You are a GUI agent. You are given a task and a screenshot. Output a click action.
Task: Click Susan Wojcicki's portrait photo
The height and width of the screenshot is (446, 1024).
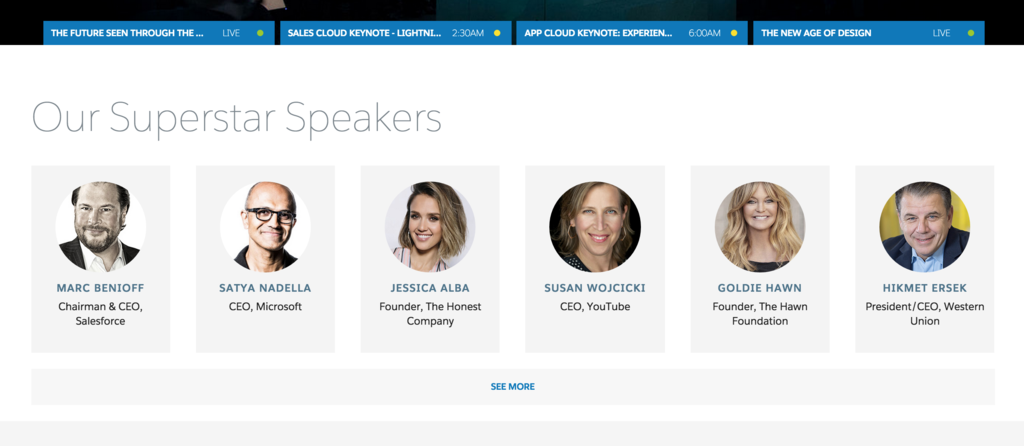tap(595, 227)
